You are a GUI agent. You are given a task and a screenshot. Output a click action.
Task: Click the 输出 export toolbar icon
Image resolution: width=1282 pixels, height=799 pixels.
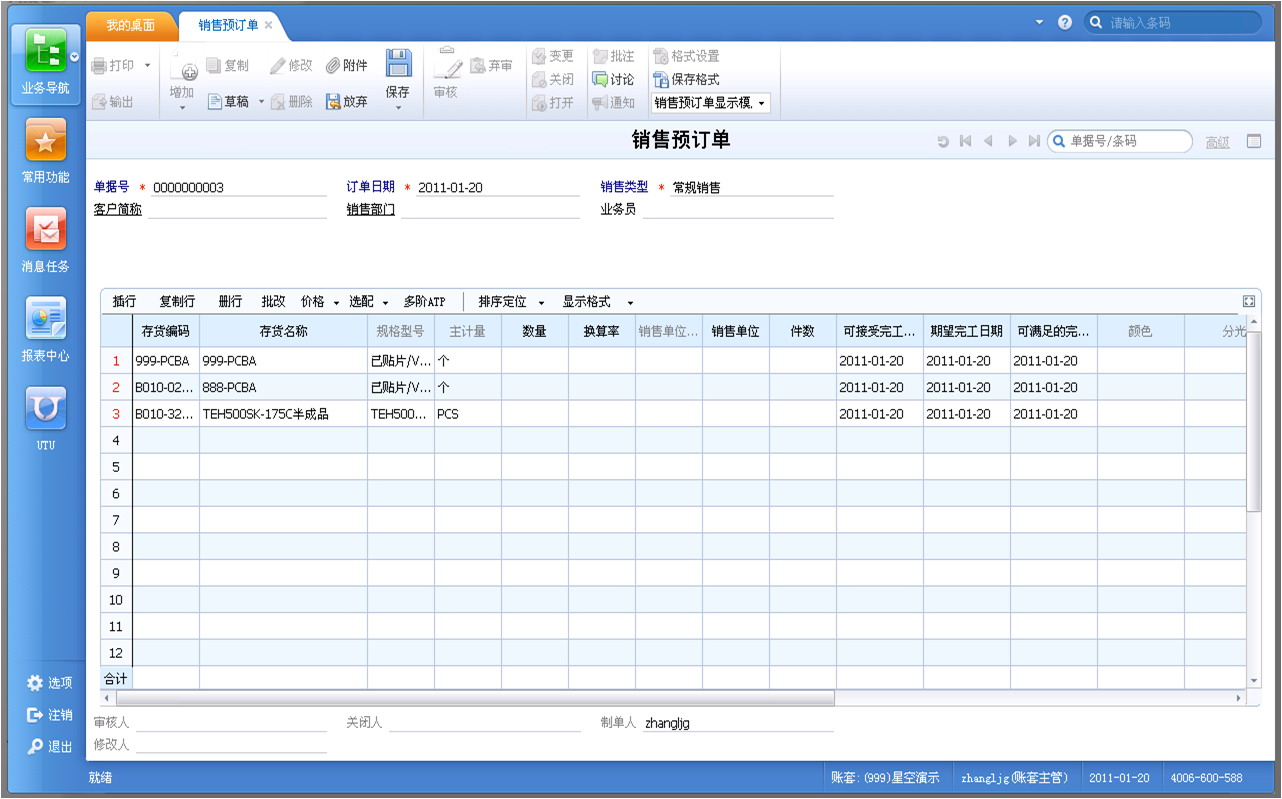[x=100, y=102]
